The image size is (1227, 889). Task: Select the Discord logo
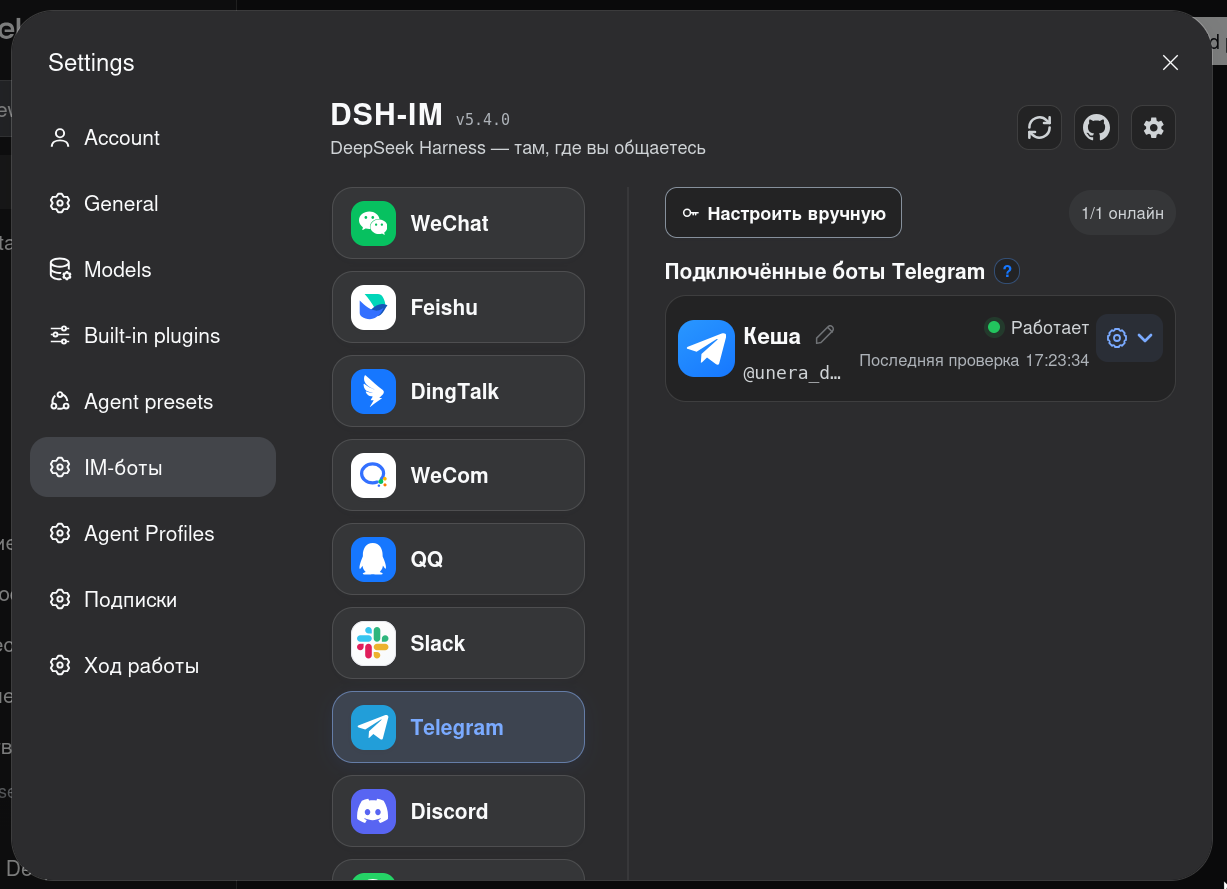coord(373,811)
